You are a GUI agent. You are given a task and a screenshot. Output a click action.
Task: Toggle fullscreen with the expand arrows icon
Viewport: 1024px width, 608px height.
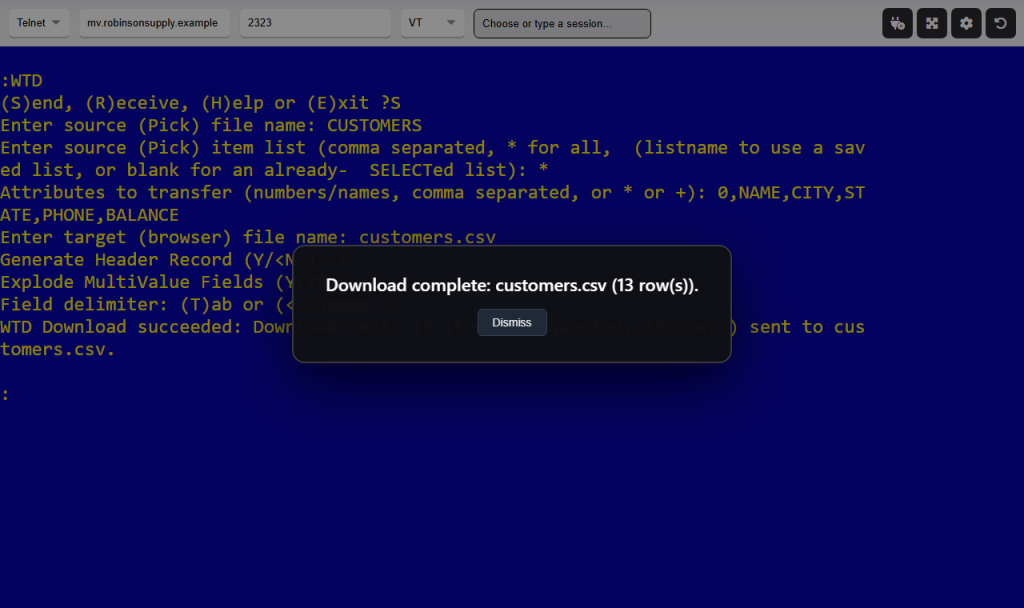coord(932,24)
